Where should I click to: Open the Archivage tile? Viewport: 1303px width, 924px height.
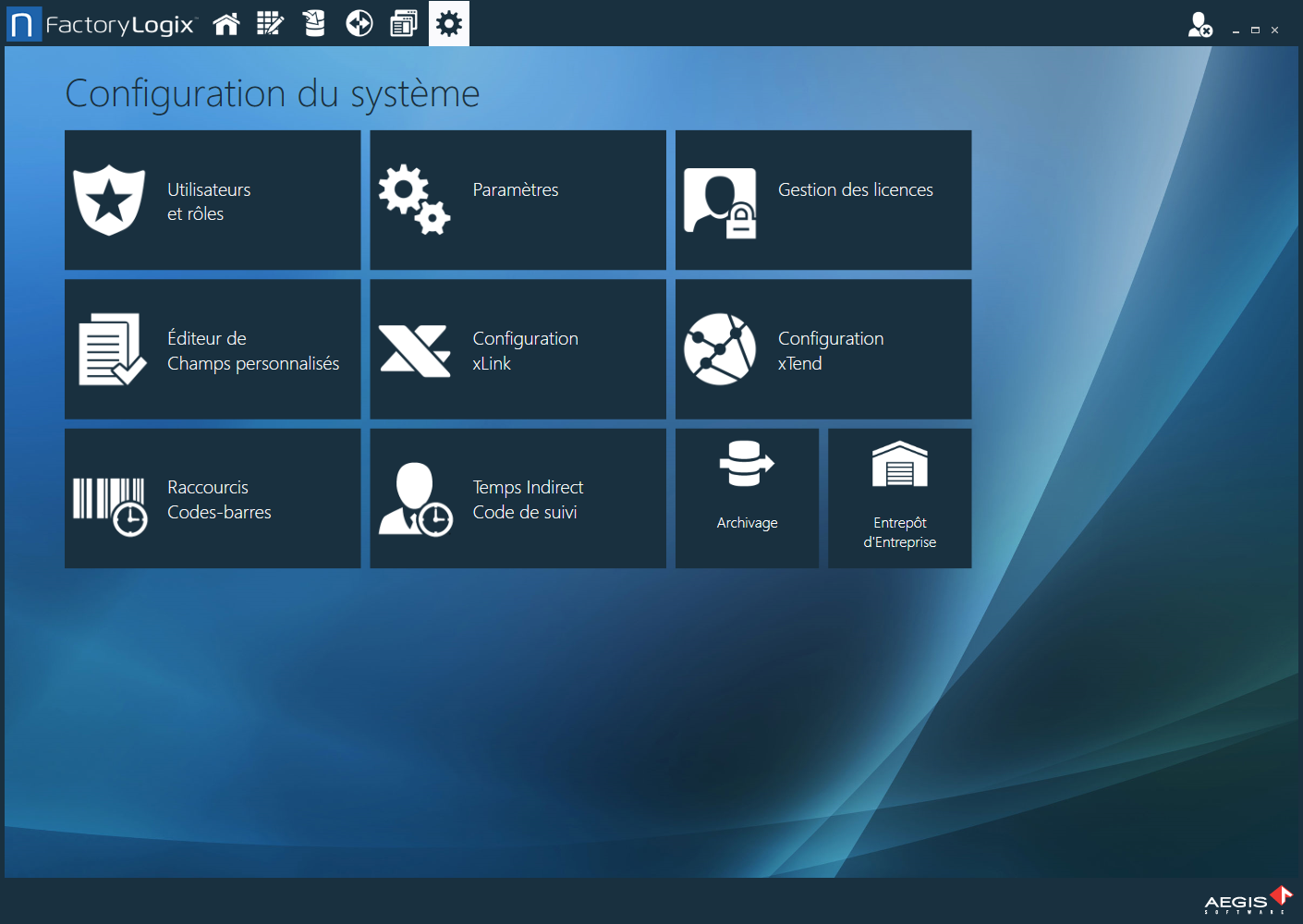(747, 498)
